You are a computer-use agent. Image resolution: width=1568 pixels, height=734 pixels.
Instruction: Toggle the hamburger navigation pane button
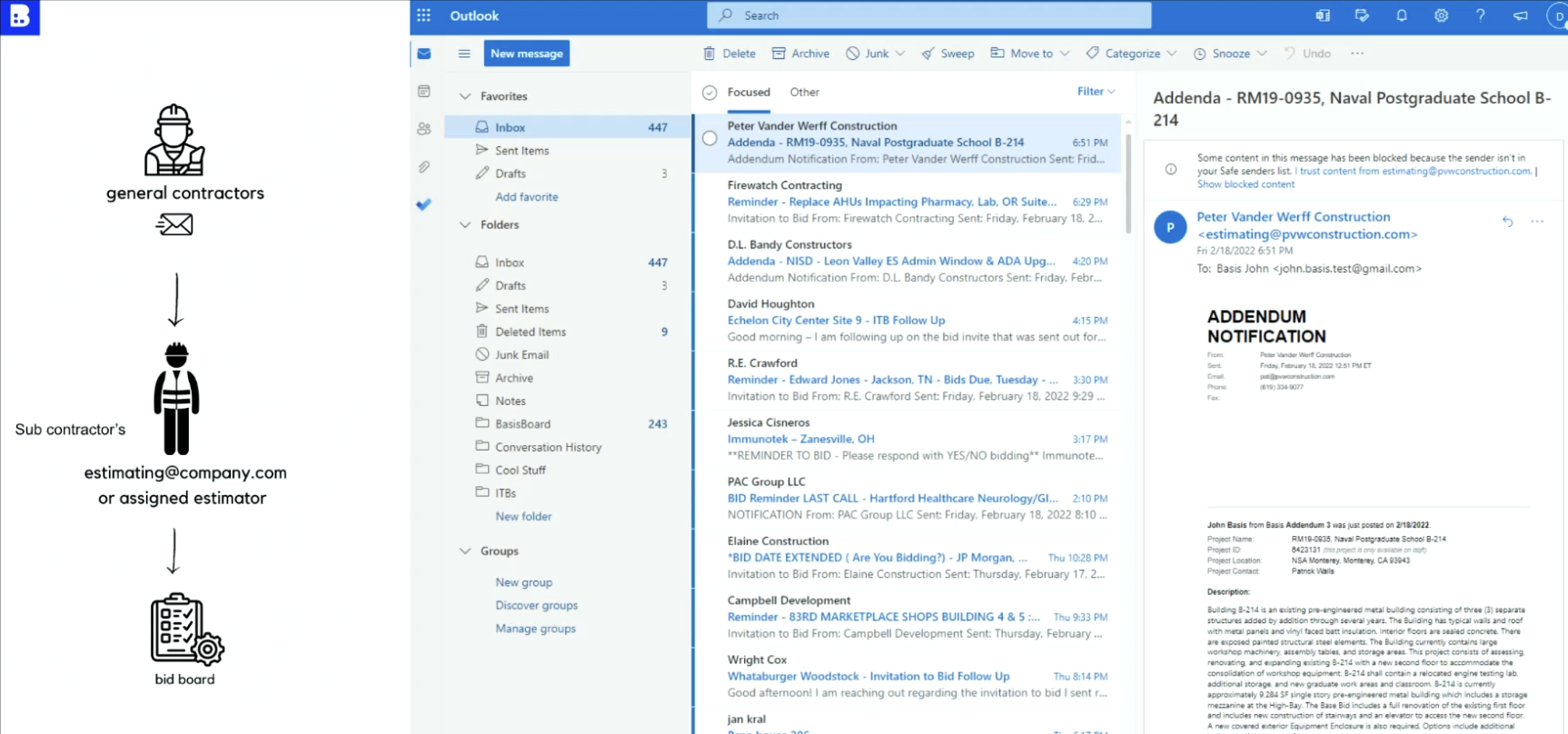pos(464,54)
